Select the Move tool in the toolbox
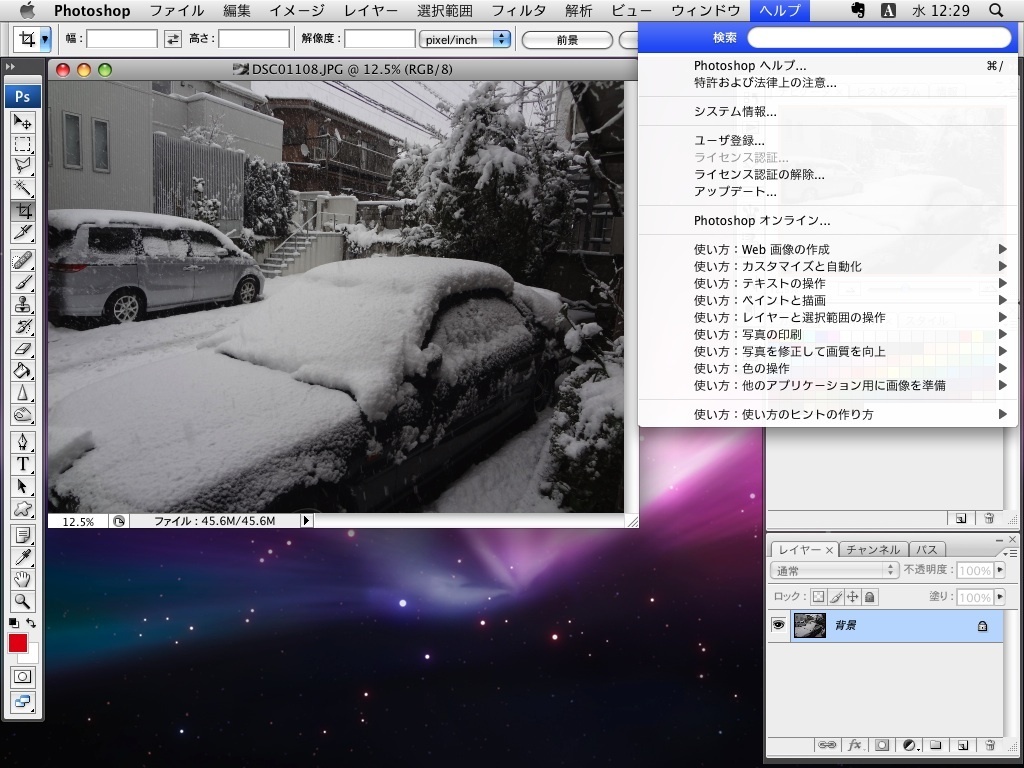The width and height of the screenshot is (1024, 768). [x=22, y=122]
